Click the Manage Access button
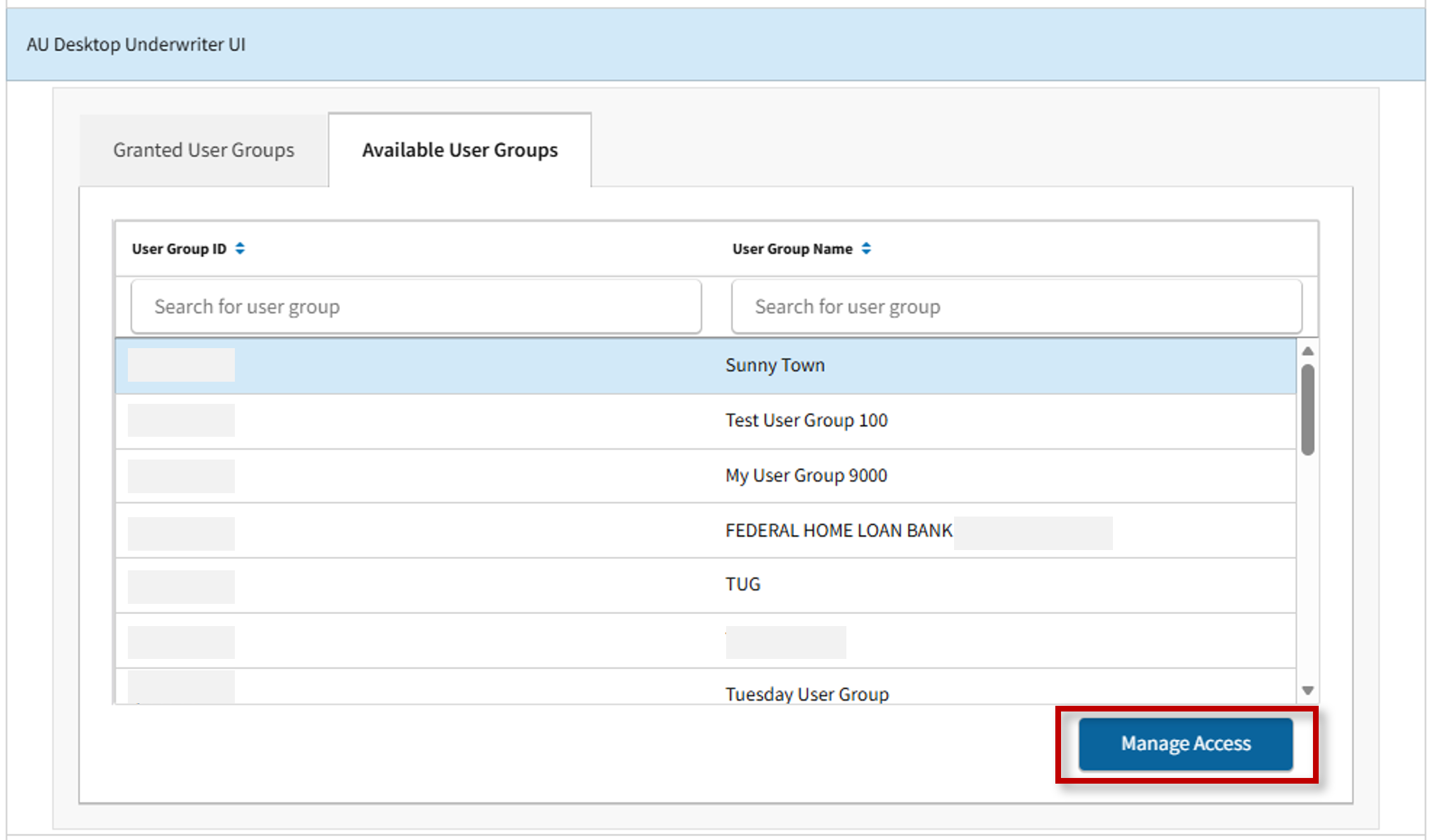Viewport: 1432px width, 840px height. coord(1186,744)
